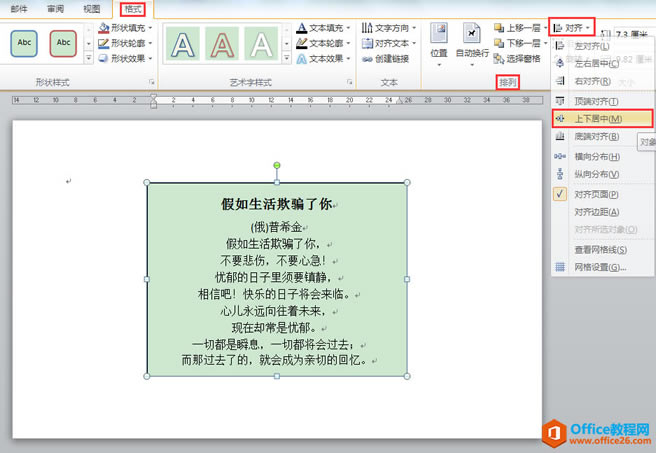Switch to the 视图 ribbon tab
The width and height of the screenshot is (656, 453).
tap(92, 9)
